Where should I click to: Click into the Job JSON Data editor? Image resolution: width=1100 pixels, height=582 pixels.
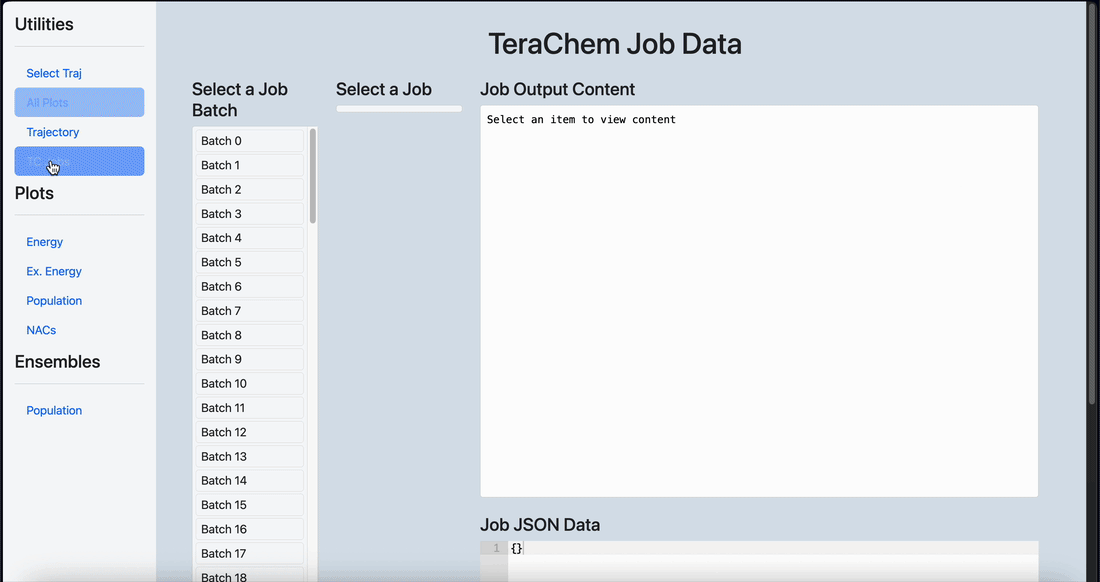click(772, 561)
